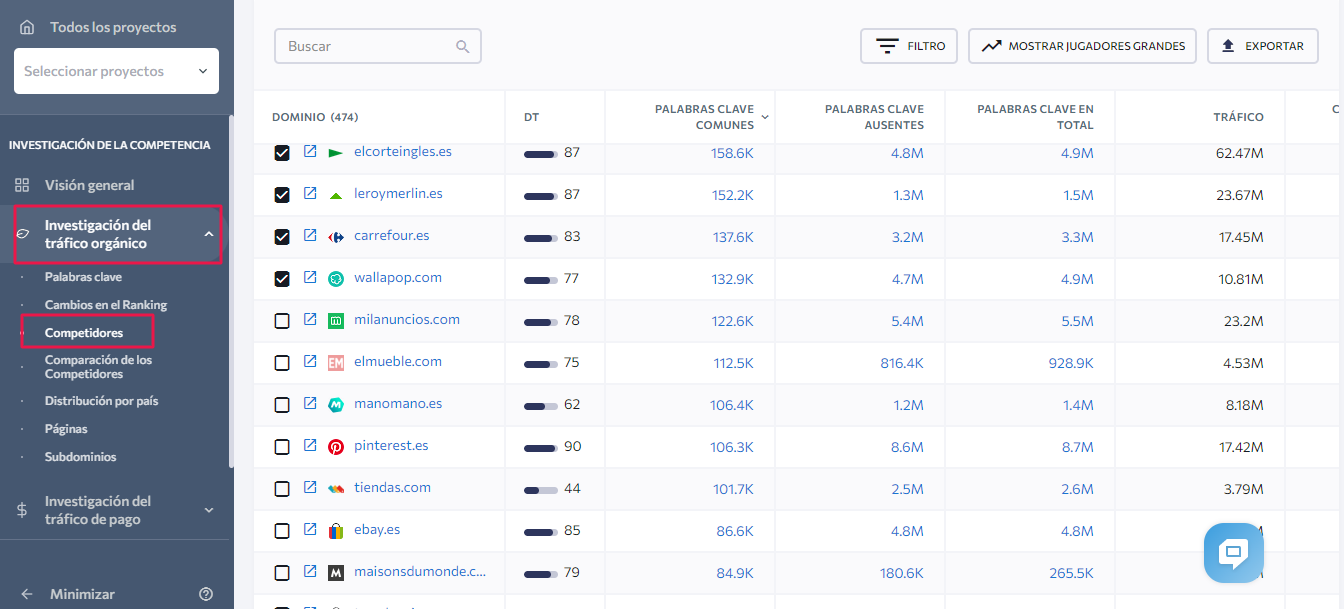Open elmueble.com external link icon
This screenshot has height=609, width=1344.
pos(310,362)
